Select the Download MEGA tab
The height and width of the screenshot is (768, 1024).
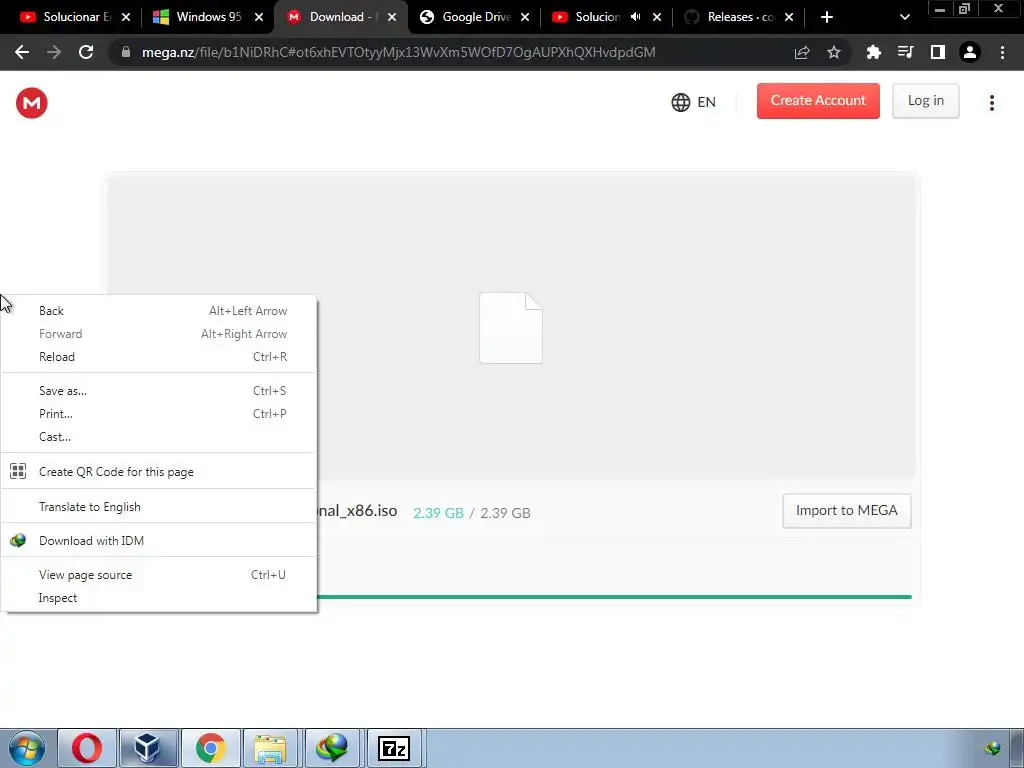341,17
